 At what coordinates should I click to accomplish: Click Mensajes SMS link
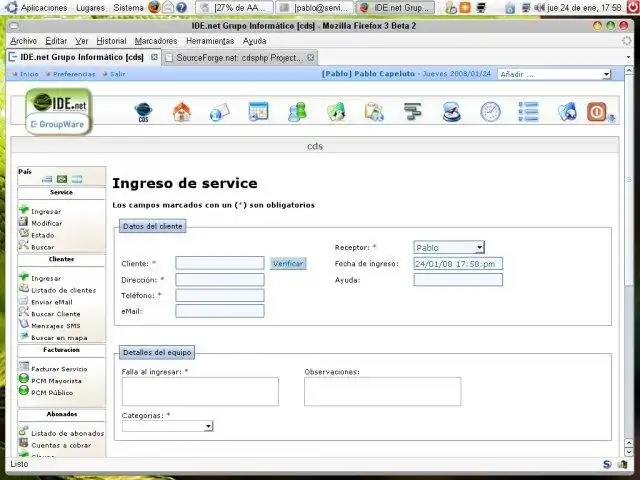click(x=56, y=326)
